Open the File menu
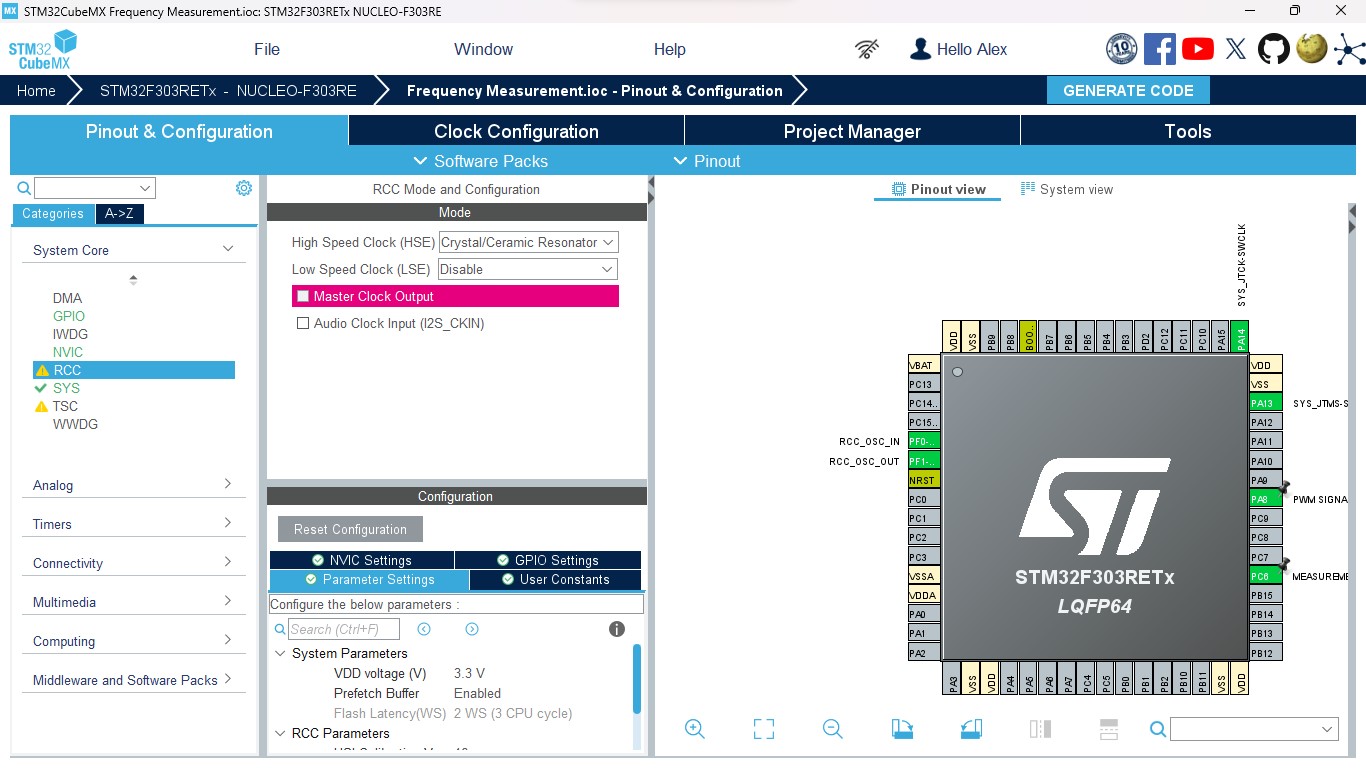This screenshot has height=768, width=1366. tap(267, 49)
